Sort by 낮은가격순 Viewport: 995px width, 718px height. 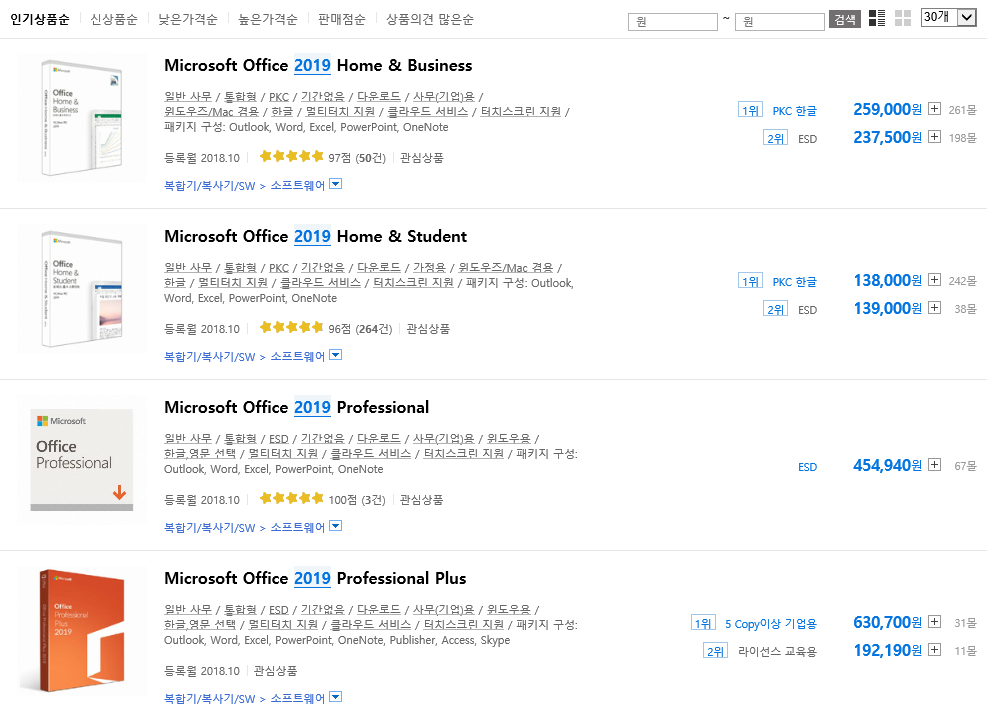click(x=187, y=19)
